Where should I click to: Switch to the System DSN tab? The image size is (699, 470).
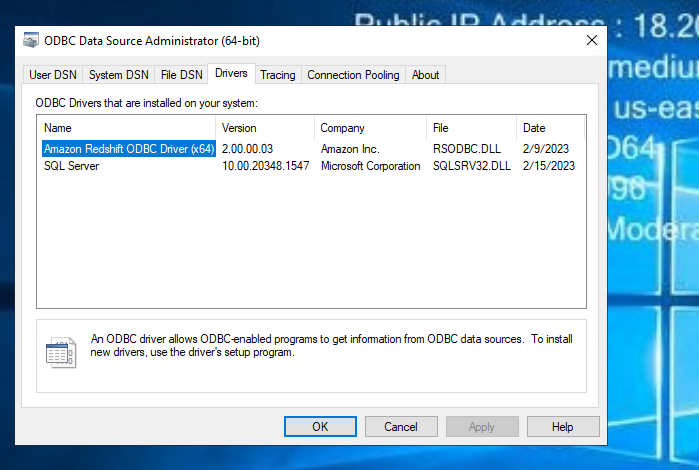click(119, 75)
